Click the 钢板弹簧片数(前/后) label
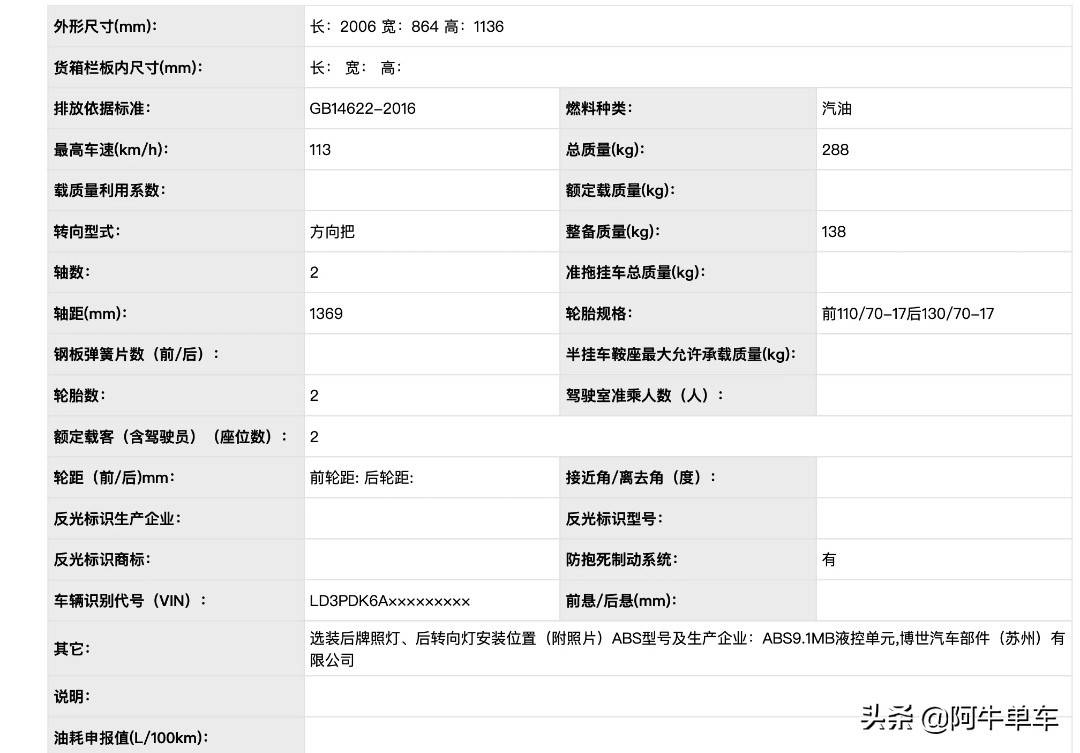 click(x=136, y=355)
